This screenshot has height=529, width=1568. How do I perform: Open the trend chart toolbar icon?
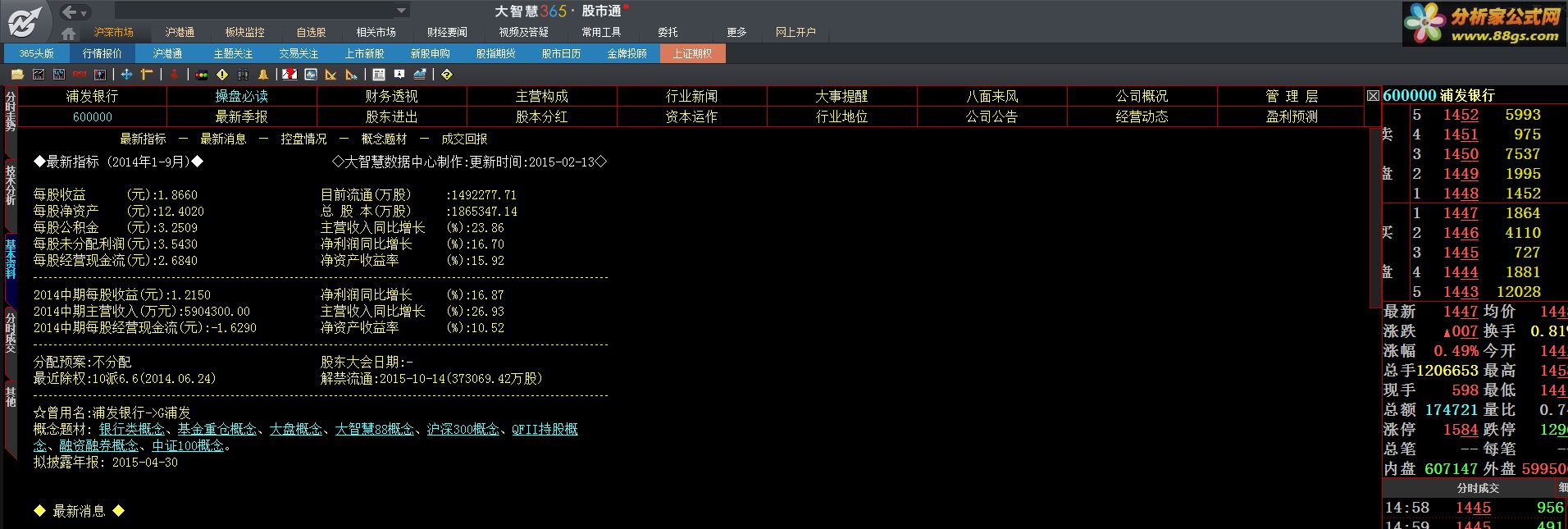(x=39, y=75)
